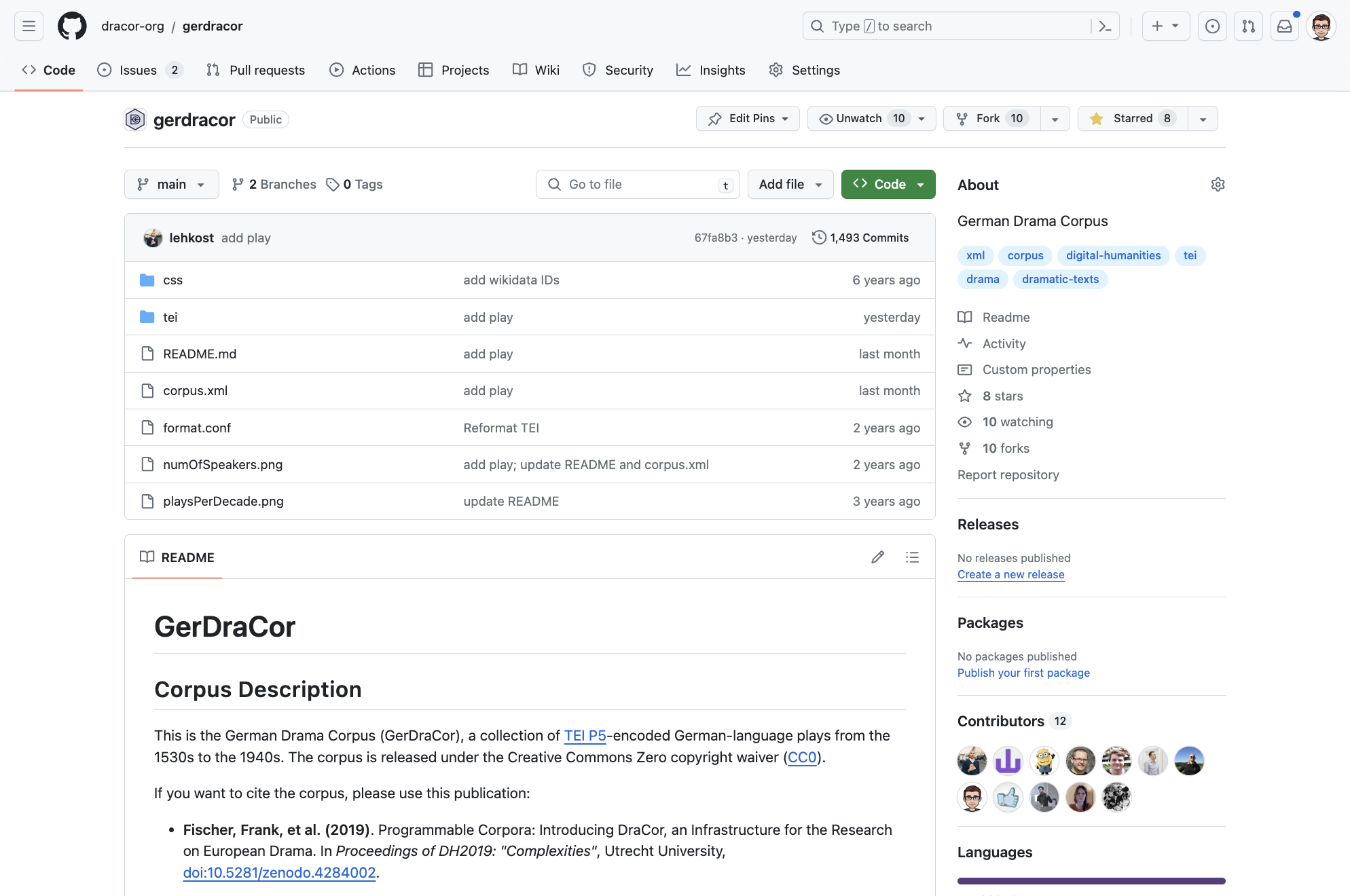Open pull requests icon in header

tap(1248, 26)
